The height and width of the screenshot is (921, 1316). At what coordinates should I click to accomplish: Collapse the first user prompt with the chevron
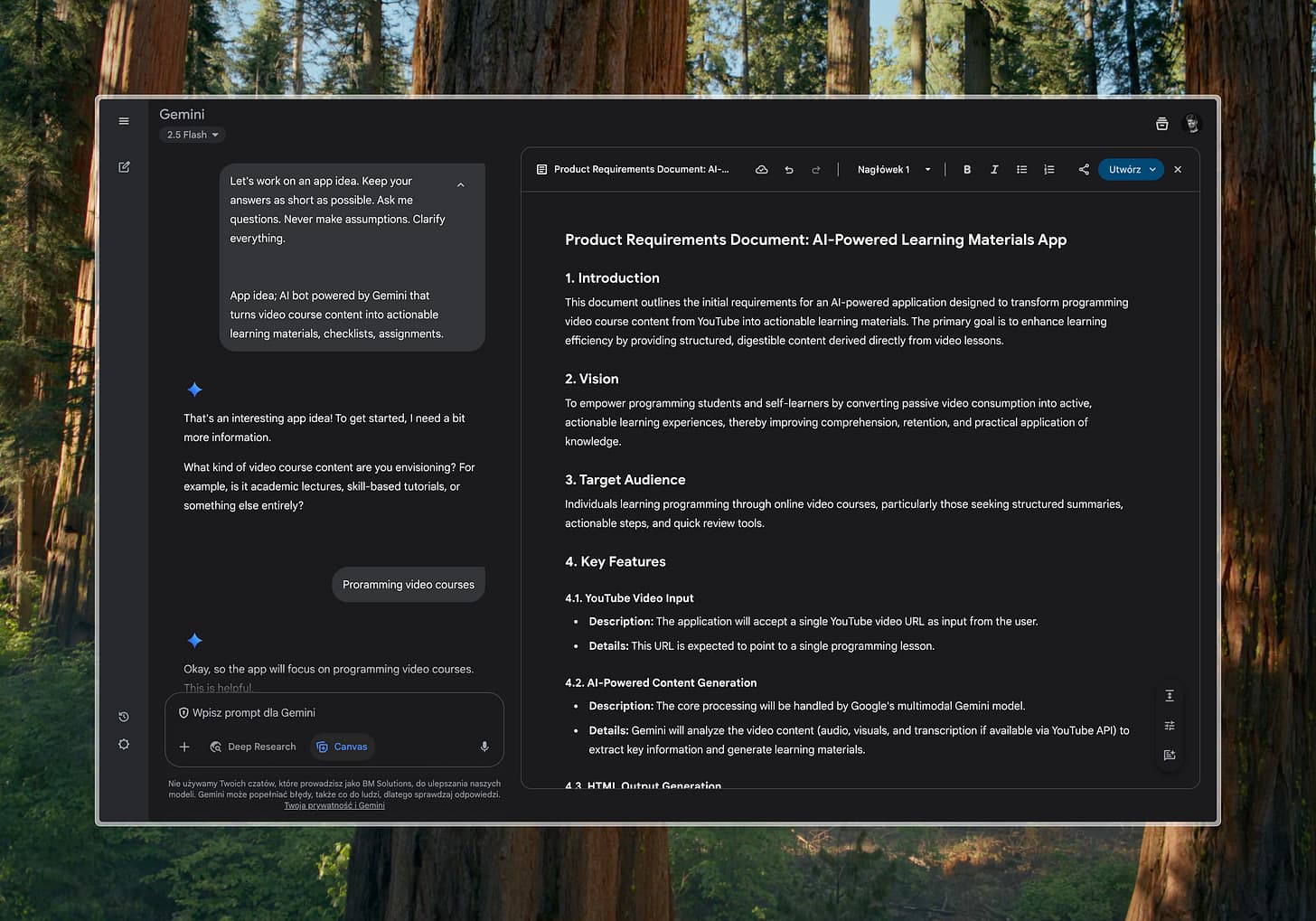461,183
